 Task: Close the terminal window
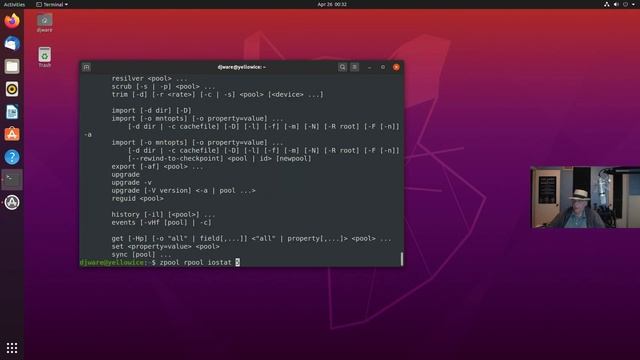(x=396, y=67)
